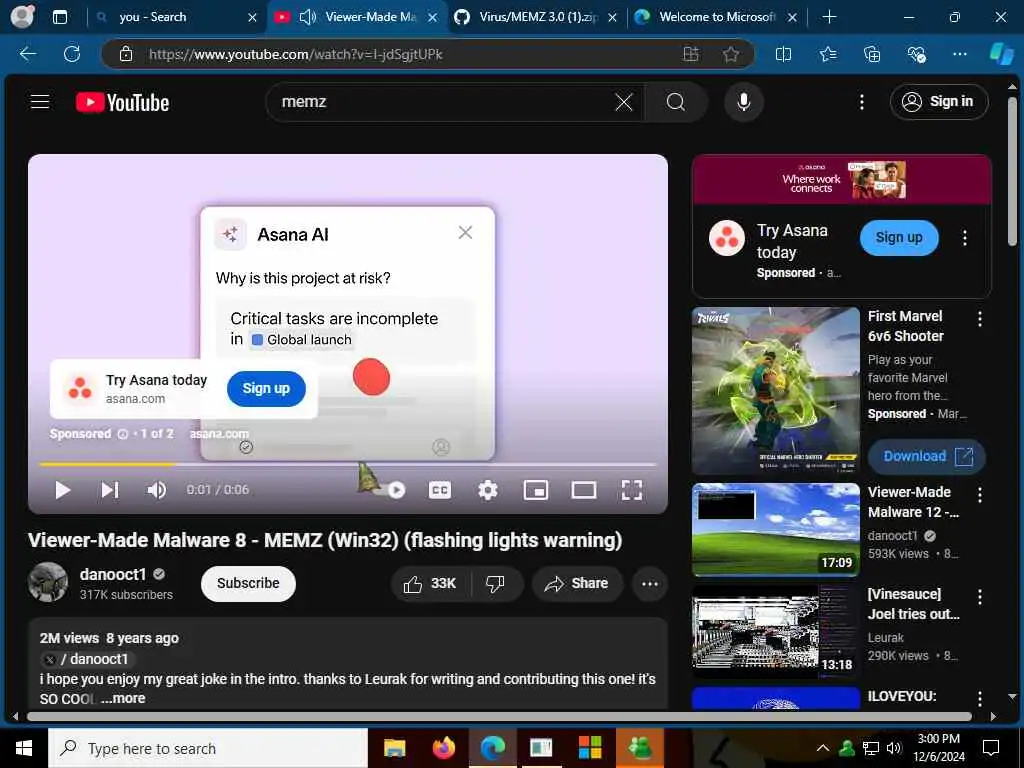Image resolution: width=1024 pixels, height=768 pixels.
Task: Expand description with ...more
Action: [123, 698]
